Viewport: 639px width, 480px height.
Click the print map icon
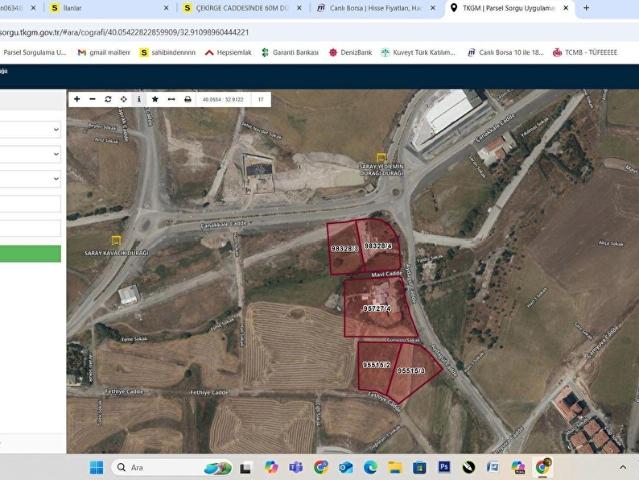point(187,99)
